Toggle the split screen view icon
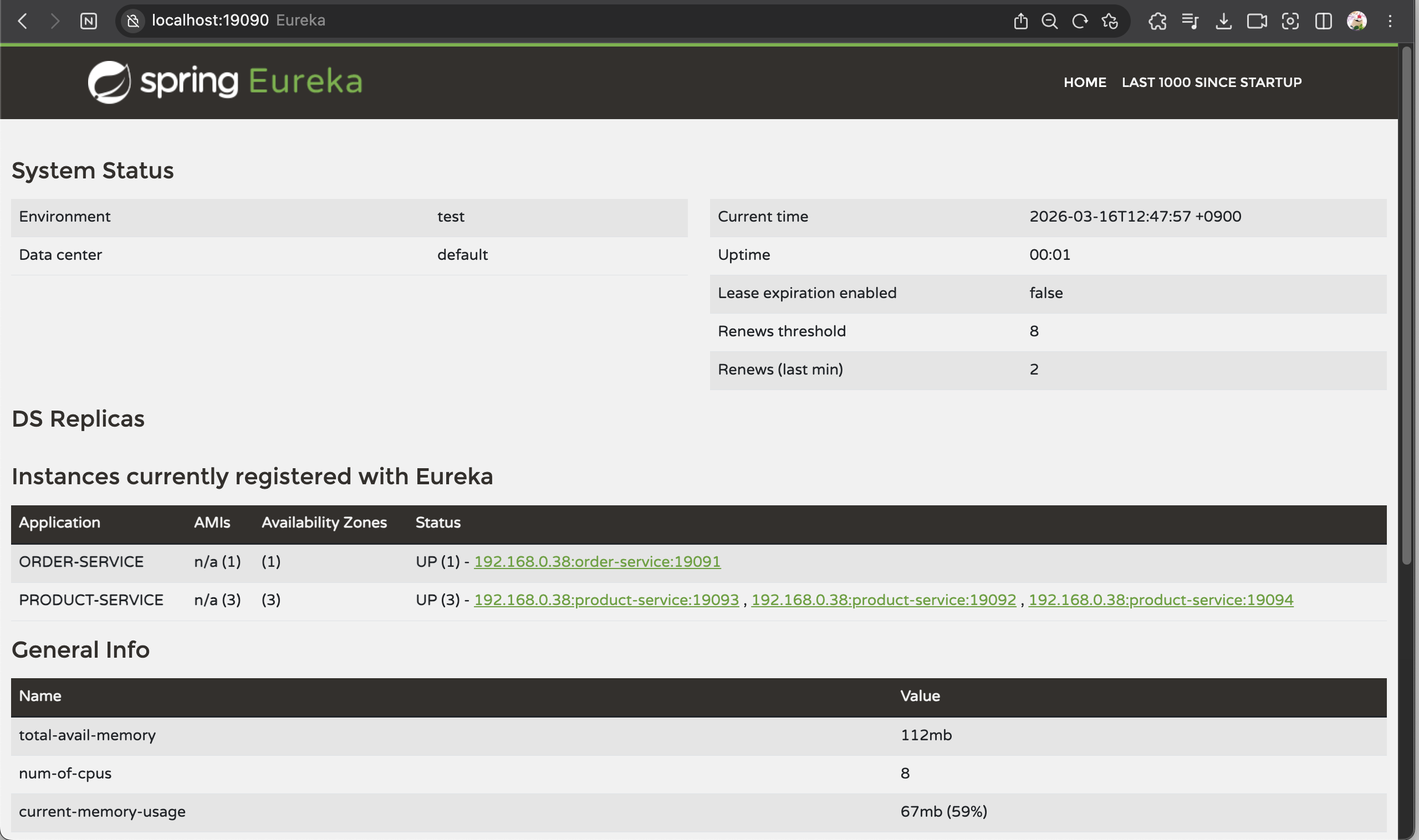The width and height of the screenshot is (1419, 840). coord(1324,21)
